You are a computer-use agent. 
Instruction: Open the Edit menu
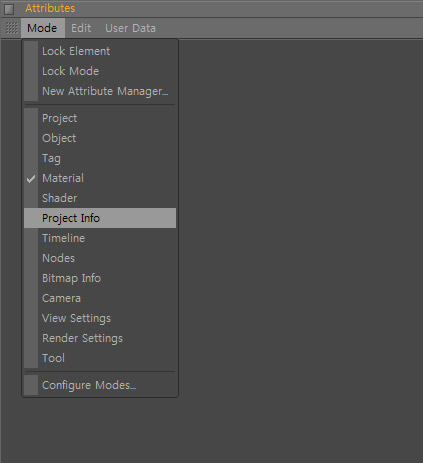tap(81, 28)
